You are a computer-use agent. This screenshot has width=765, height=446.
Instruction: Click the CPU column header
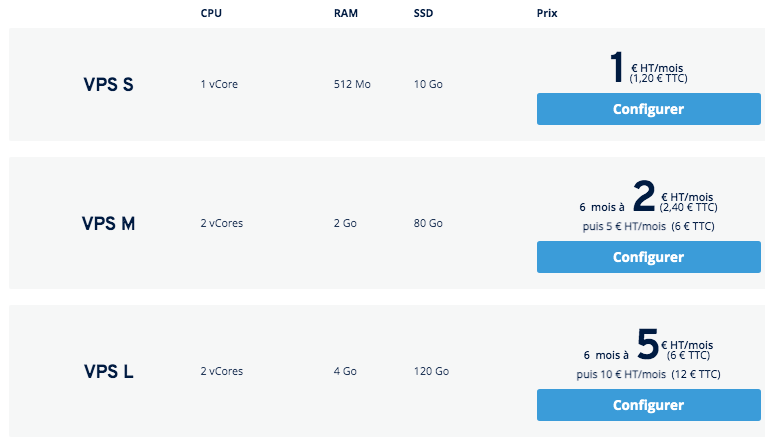pos(211,13)
